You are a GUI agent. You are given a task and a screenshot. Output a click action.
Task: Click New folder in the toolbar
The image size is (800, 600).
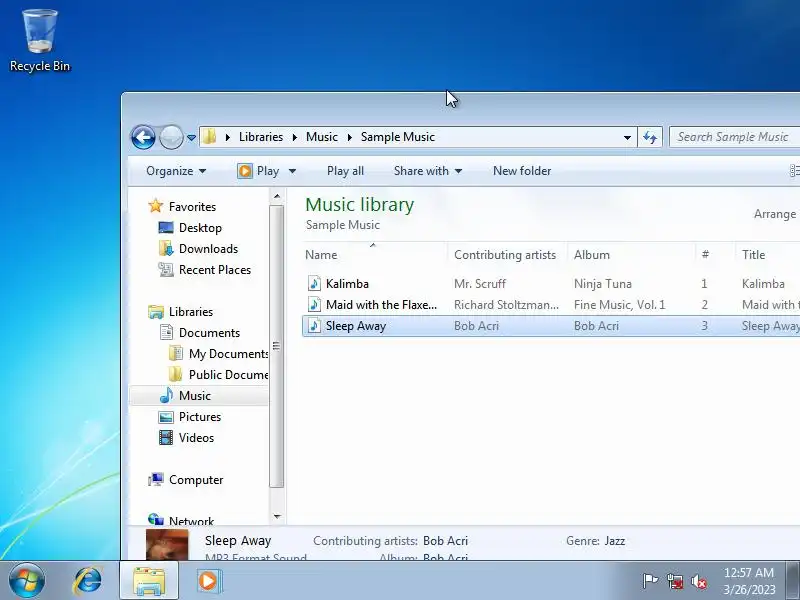point(522,171)
